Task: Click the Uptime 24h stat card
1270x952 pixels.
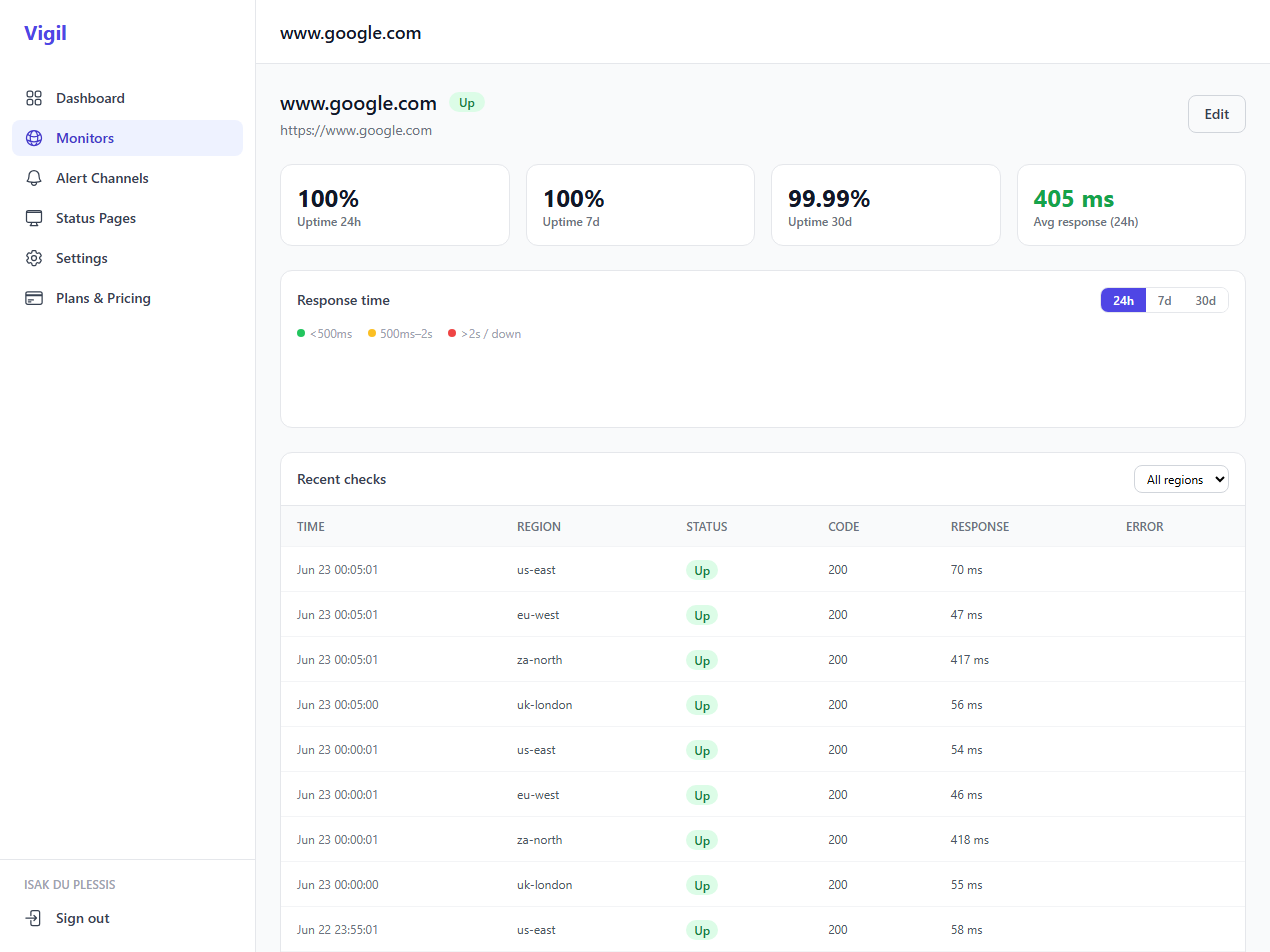Action: point(394,205)
